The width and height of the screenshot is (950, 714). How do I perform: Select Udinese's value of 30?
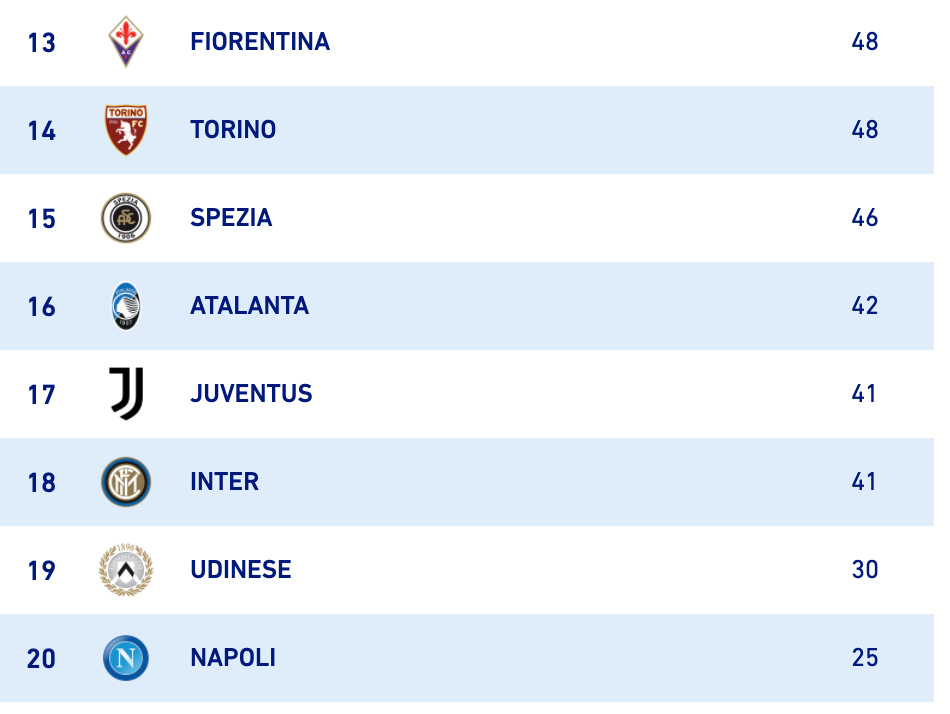click(x=865, y=570)
